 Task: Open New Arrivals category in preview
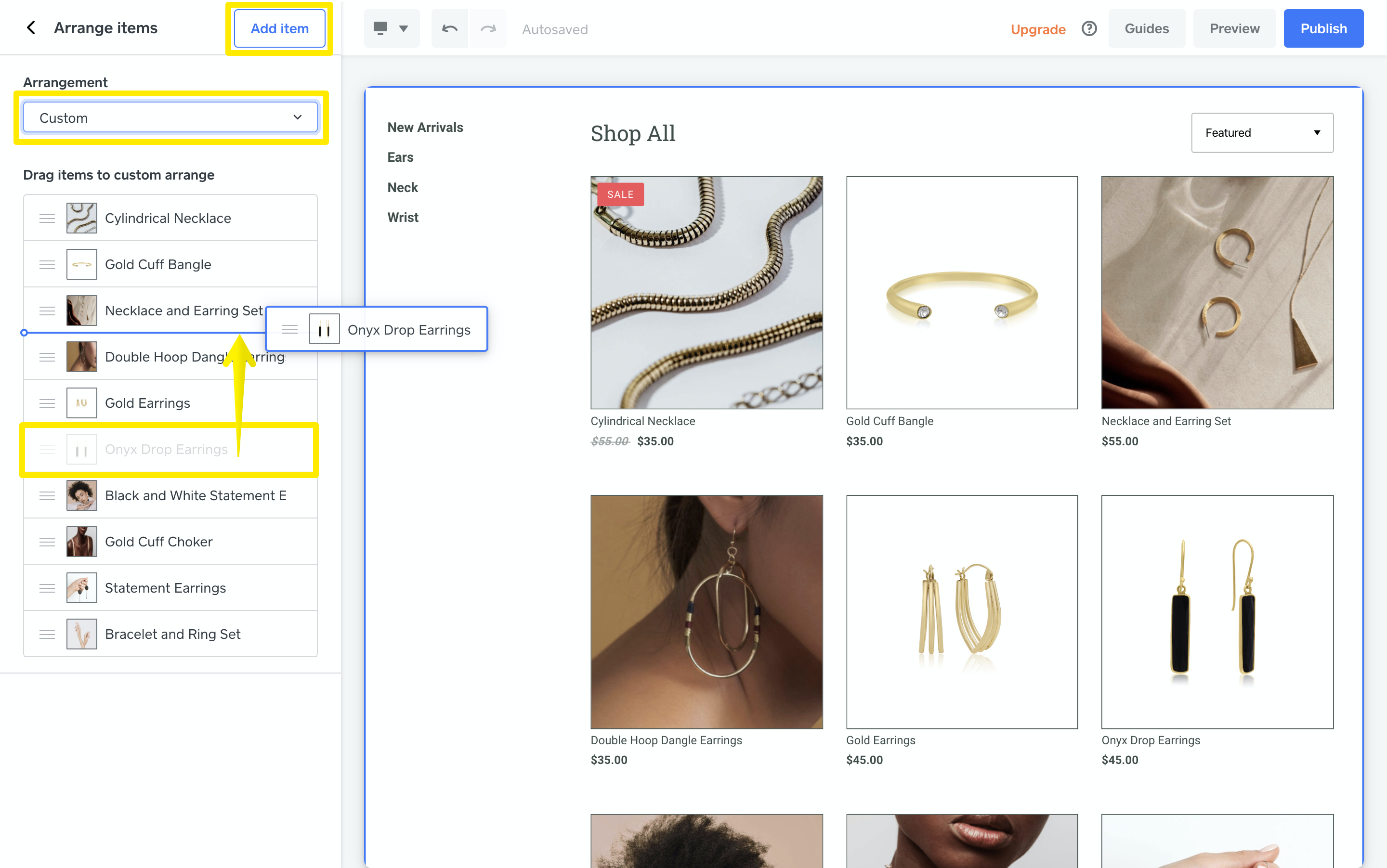(425, 128)
